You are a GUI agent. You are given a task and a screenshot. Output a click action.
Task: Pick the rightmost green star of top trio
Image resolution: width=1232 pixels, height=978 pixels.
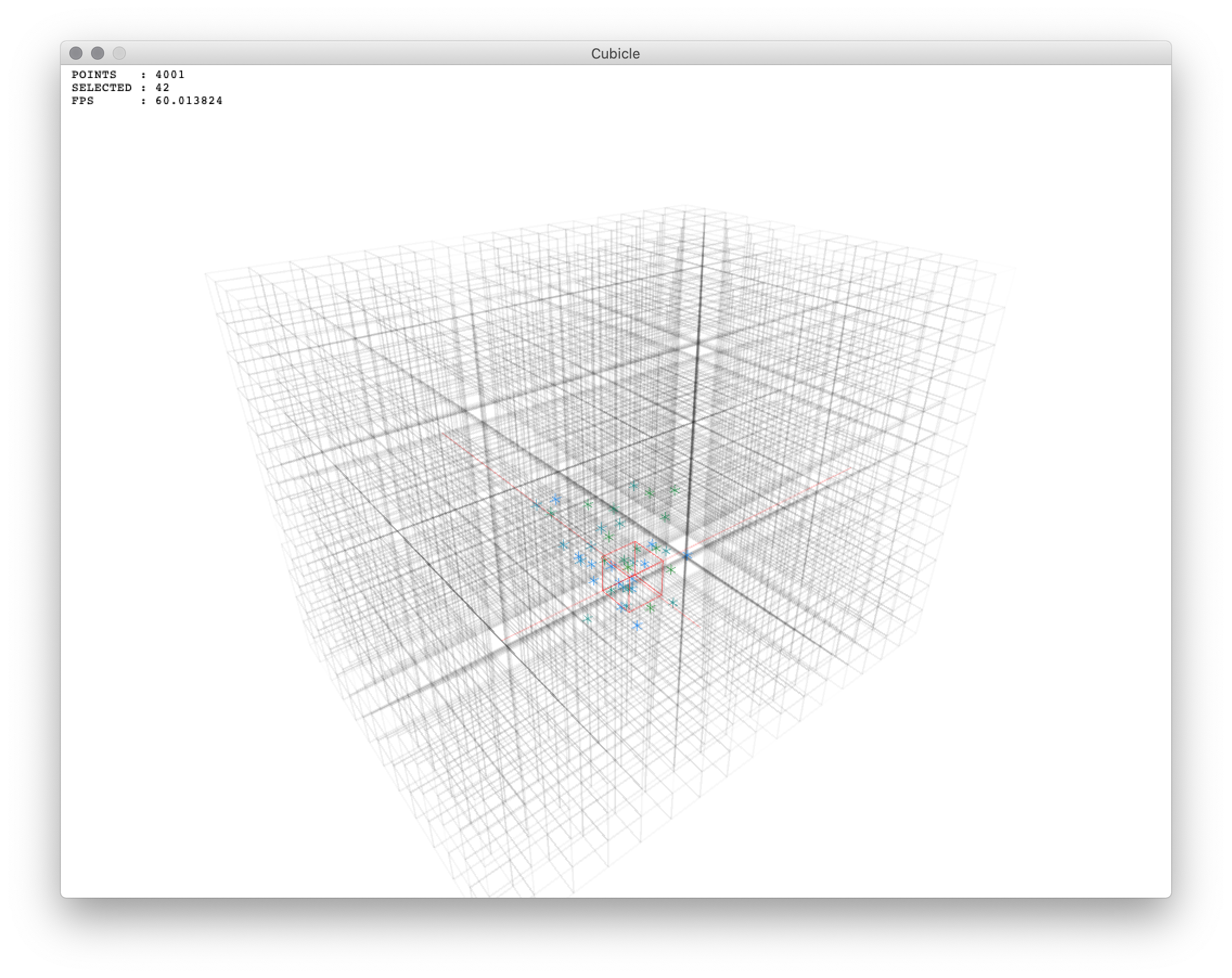click(x=674, y=490)
